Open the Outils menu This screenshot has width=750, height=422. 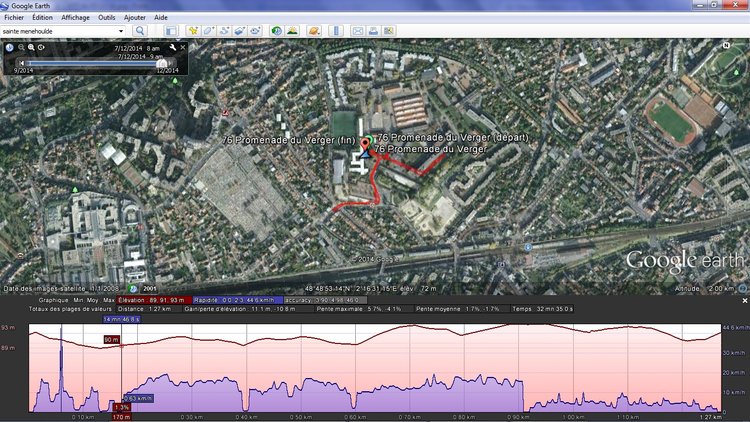107,17
